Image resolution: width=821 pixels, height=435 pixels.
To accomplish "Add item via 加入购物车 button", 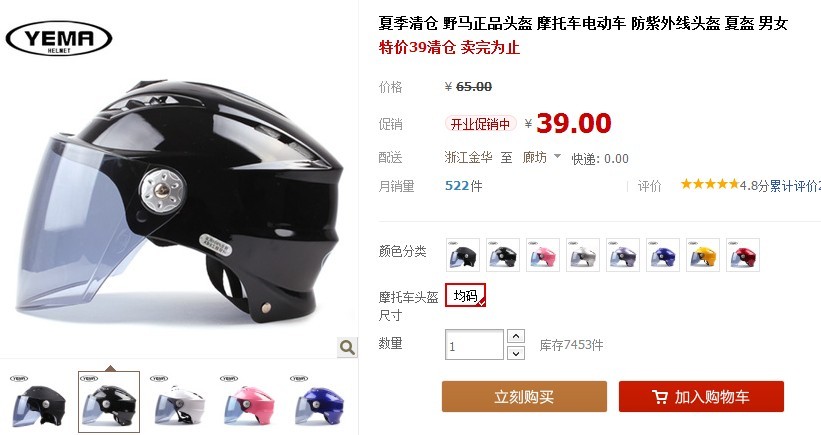I will [701, 396].
